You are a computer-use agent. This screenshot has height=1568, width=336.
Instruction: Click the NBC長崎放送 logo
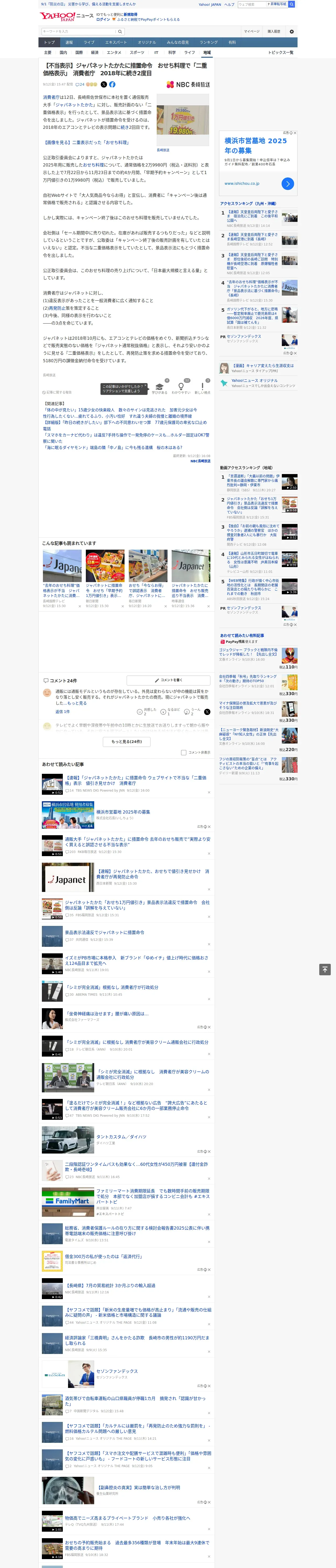tap(188, 85)
